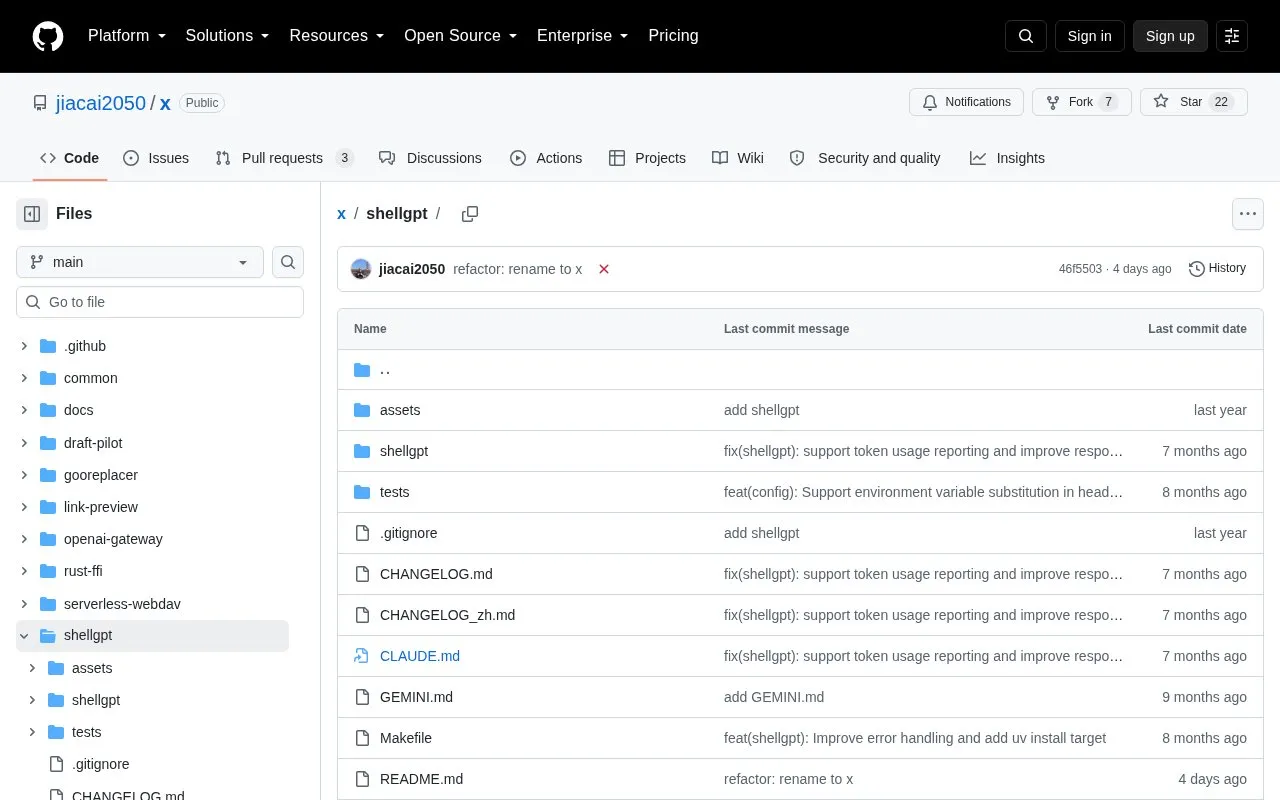This screenshot has height=800, width=1280.
Task: View the failed commit status X icon
Action: pyautogui.click(x=604, y=269)
